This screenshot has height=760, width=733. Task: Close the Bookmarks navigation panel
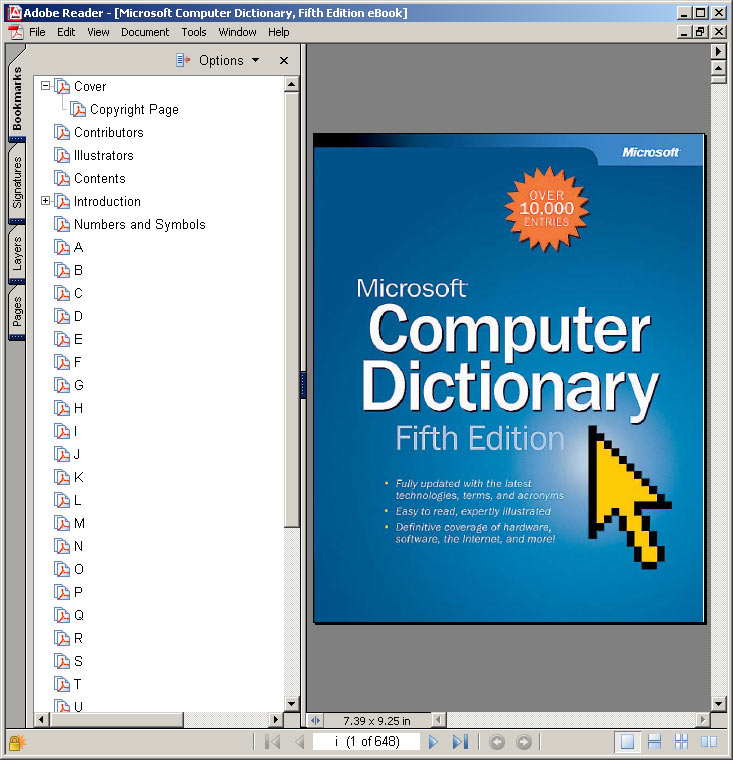(x=284, y=61)
